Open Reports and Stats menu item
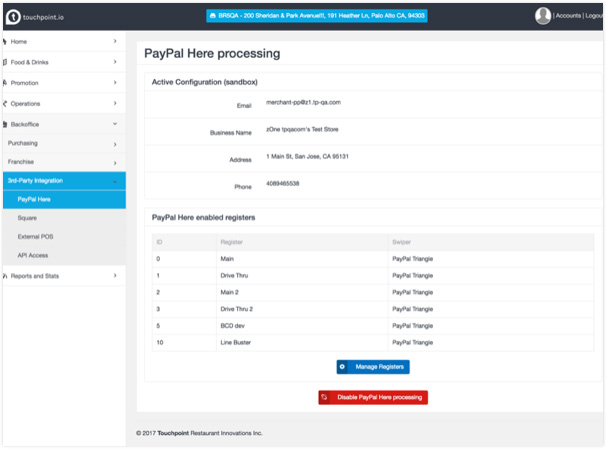This screenshot has height=449, width=606. pos(64,276)
